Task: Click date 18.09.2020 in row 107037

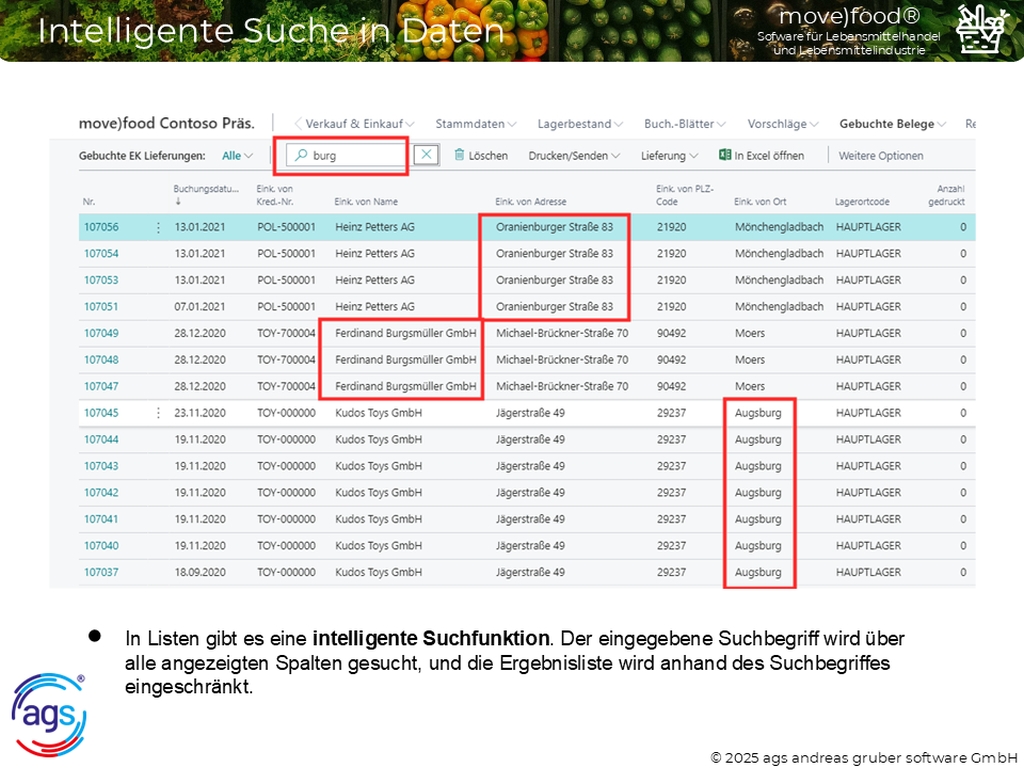Action: pyautogui.click(x=200, y=572)
